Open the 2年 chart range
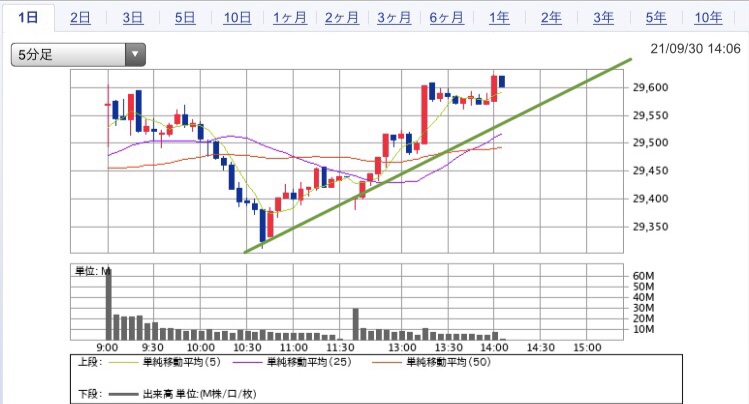Viewport: 749px width, 404px height. point(551,18)
